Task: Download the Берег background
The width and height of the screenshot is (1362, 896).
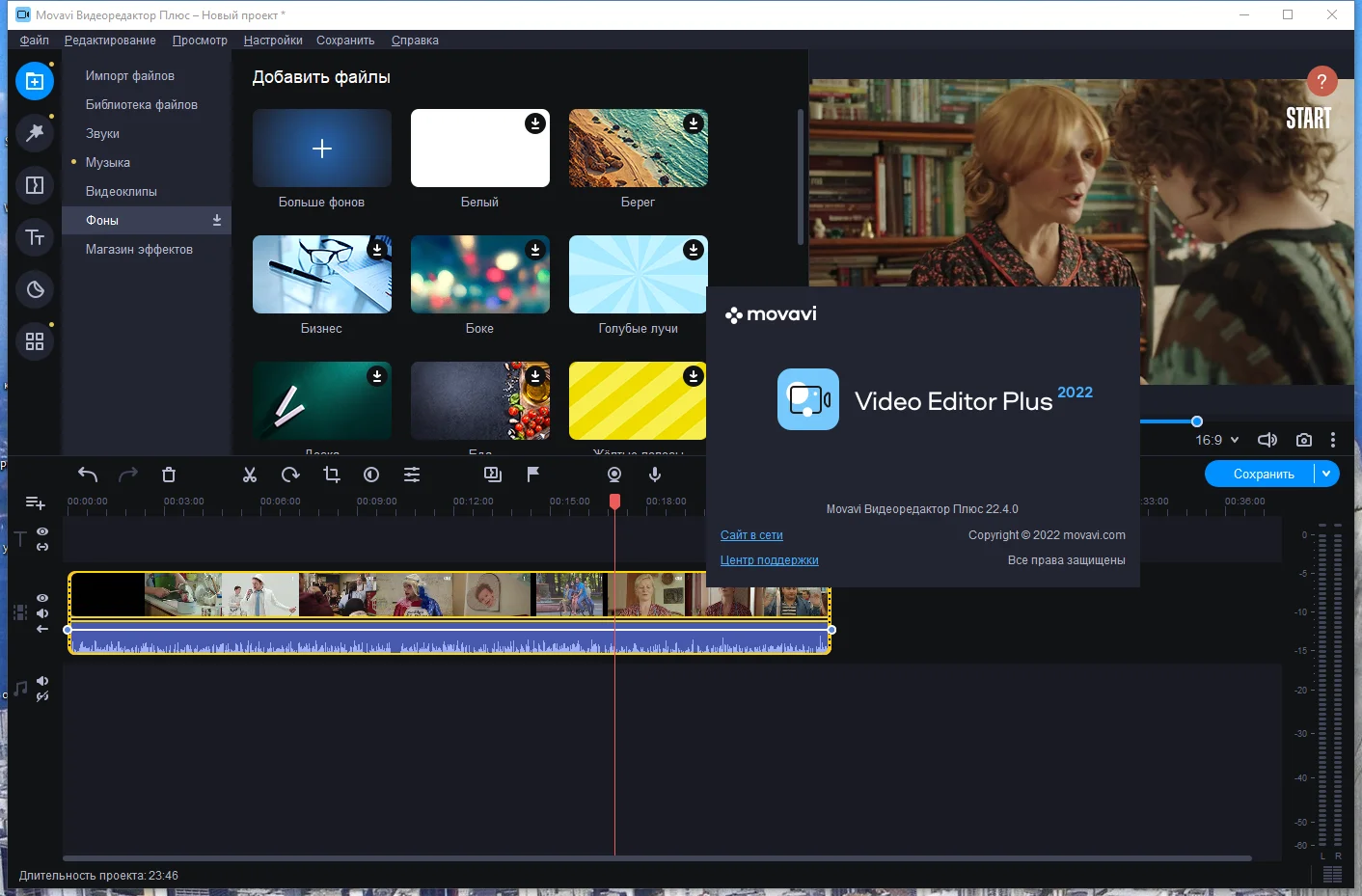Action: [694, 123]
